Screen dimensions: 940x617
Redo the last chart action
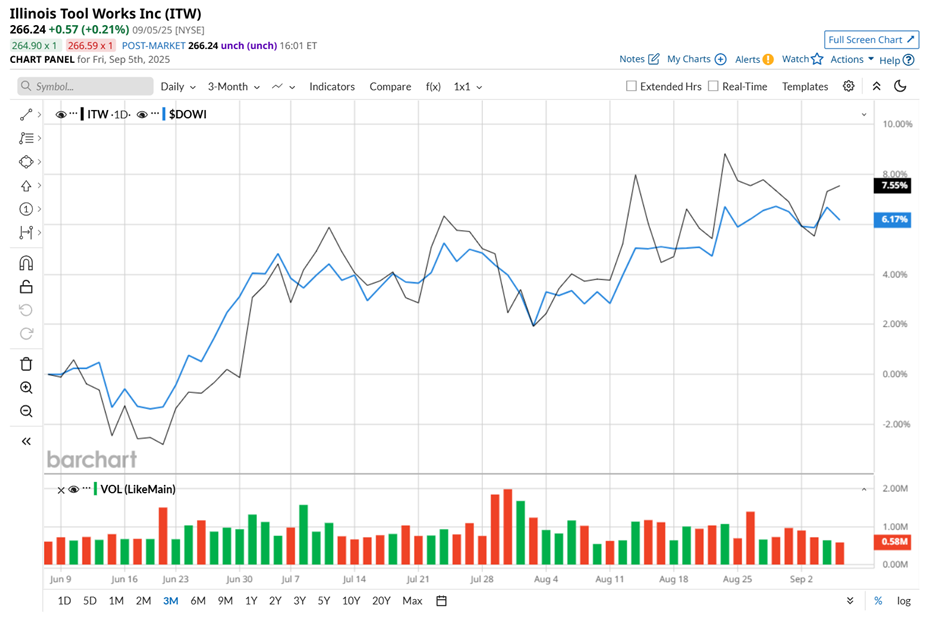26,333
